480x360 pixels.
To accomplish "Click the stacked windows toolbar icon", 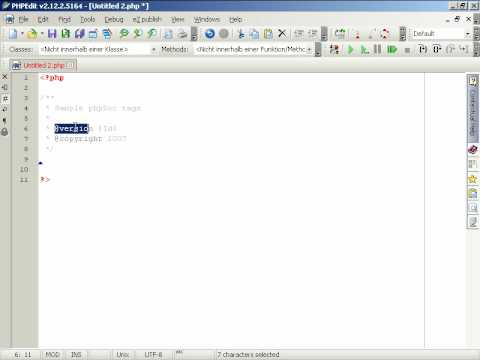I will click(107, 34).
